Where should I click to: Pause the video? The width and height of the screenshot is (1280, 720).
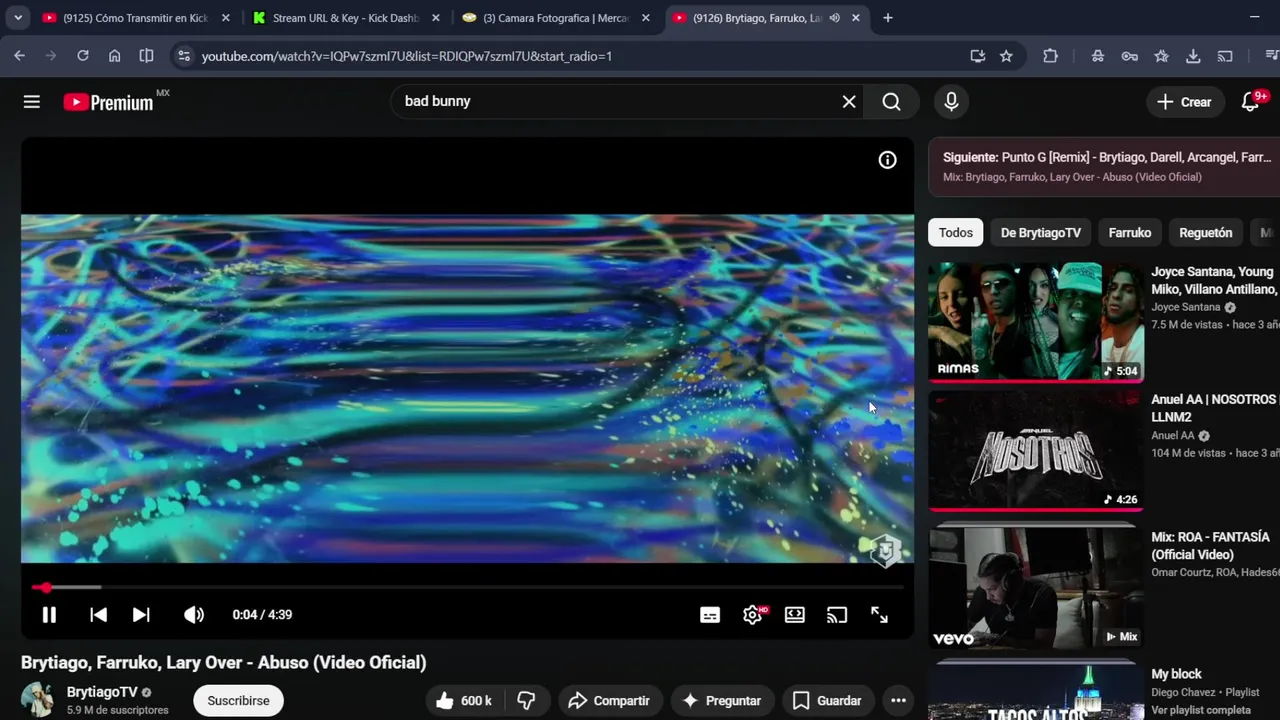(x=49, y=615)
